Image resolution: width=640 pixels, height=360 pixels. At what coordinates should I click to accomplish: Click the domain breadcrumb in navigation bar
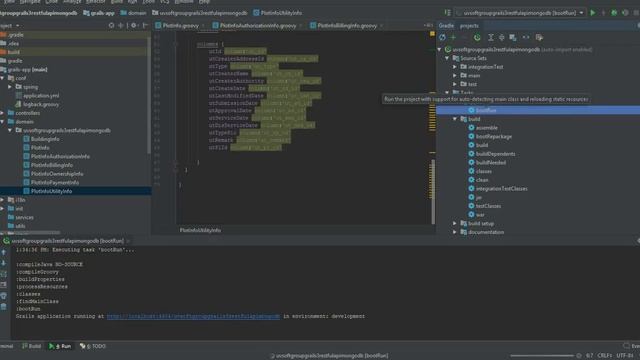pos(133,13)
